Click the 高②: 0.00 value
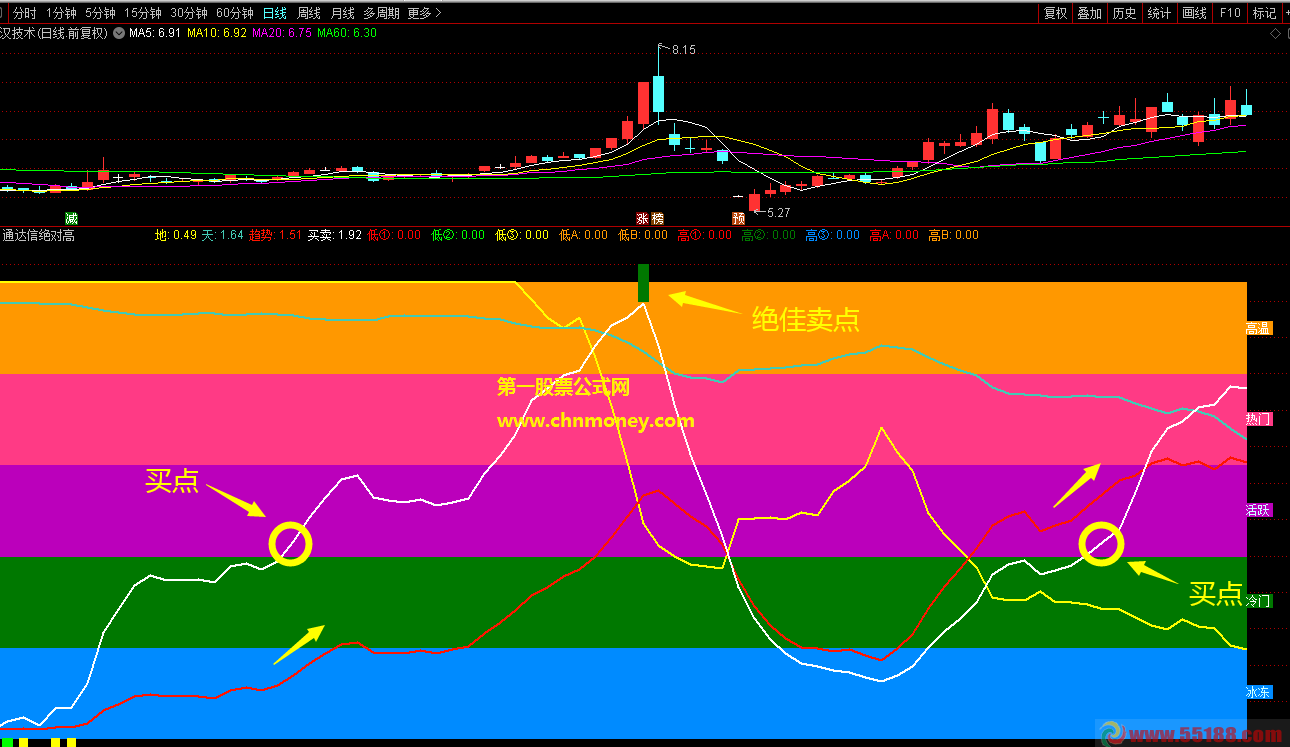This screenshot has width=1290, height=747. click(x=769, y=236)
